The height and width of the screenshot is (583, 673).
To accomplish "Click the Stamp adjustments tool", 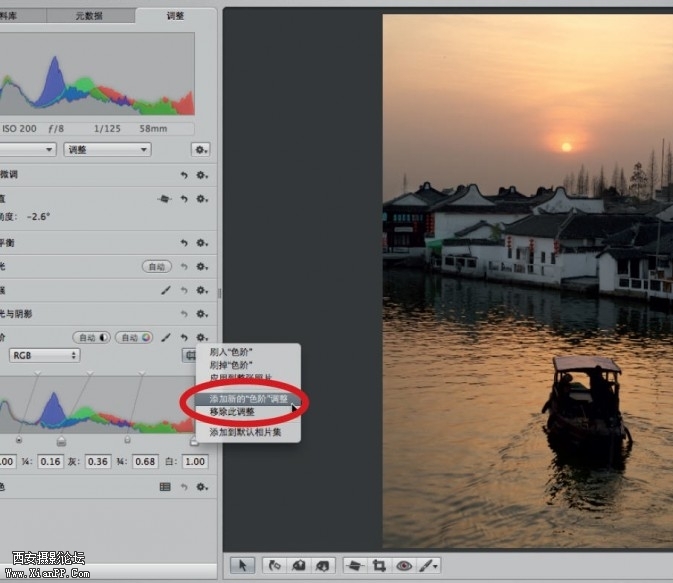I will pyautogui.click(x=323, y=565).
